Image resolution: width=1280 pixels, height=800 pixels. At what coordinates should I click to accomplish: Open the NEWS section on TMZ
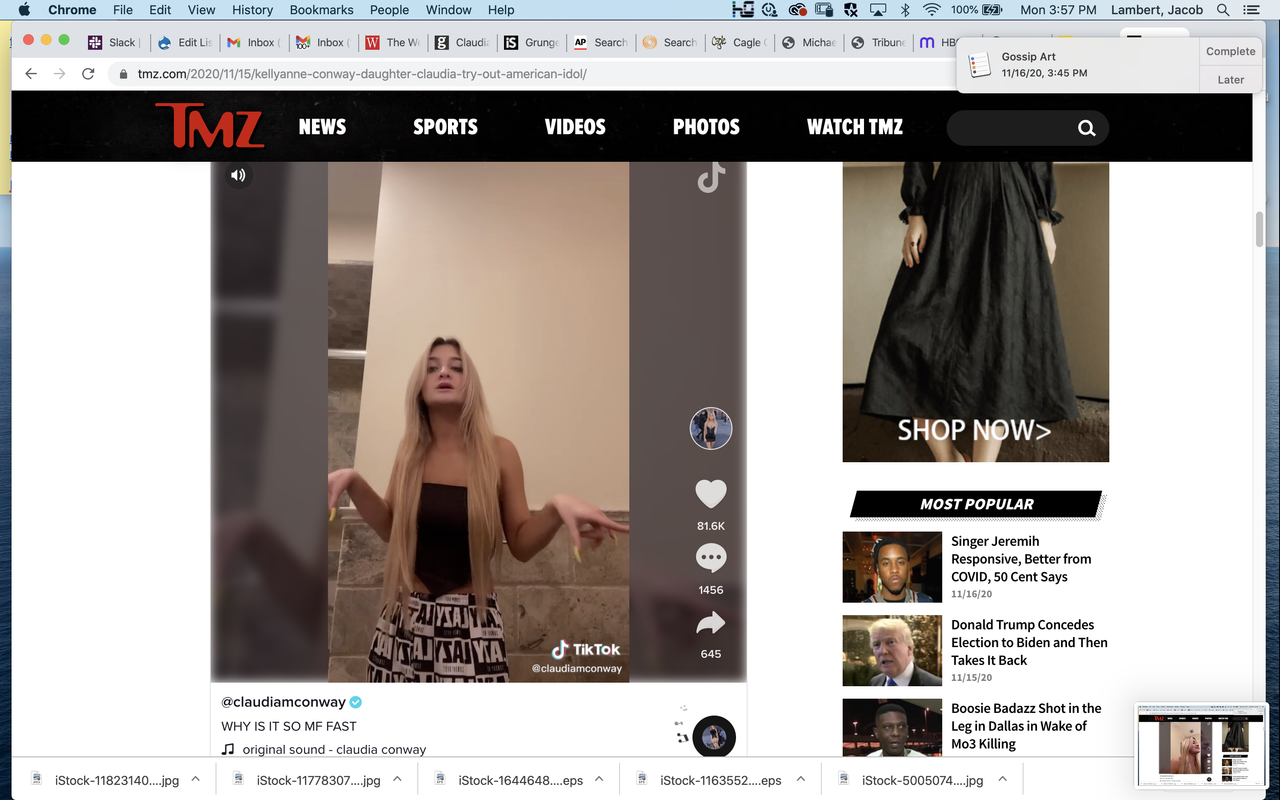pos(322,127)
